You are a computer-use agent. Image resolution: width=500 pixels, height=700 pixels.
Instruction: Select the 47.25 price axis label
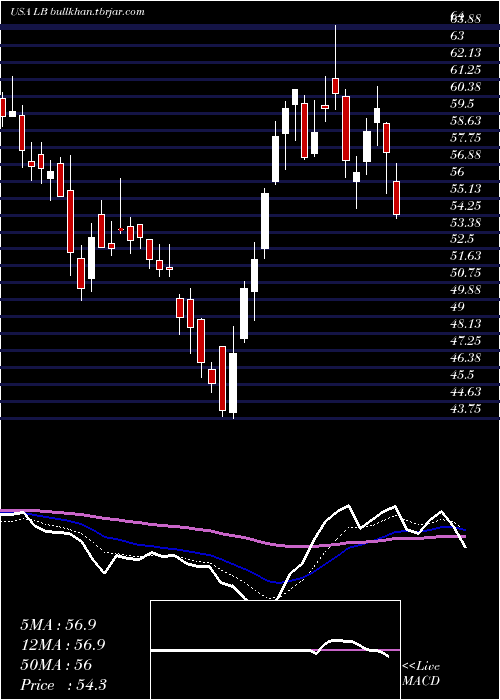(466, 340)
